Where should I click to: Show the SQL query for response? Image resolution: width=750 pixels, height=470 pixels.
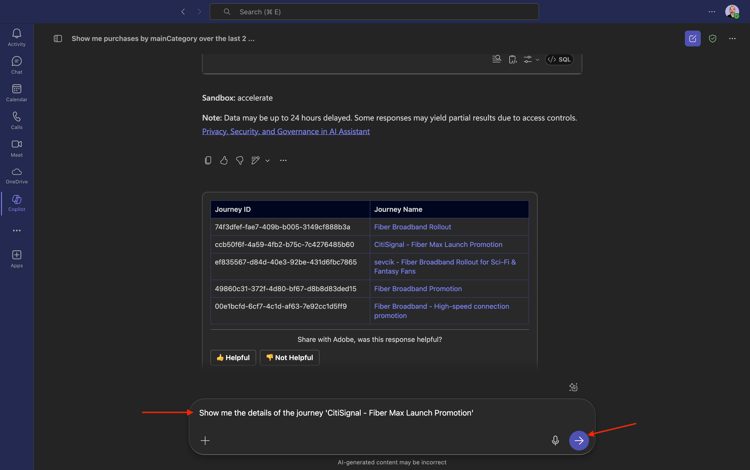point(559,60)
